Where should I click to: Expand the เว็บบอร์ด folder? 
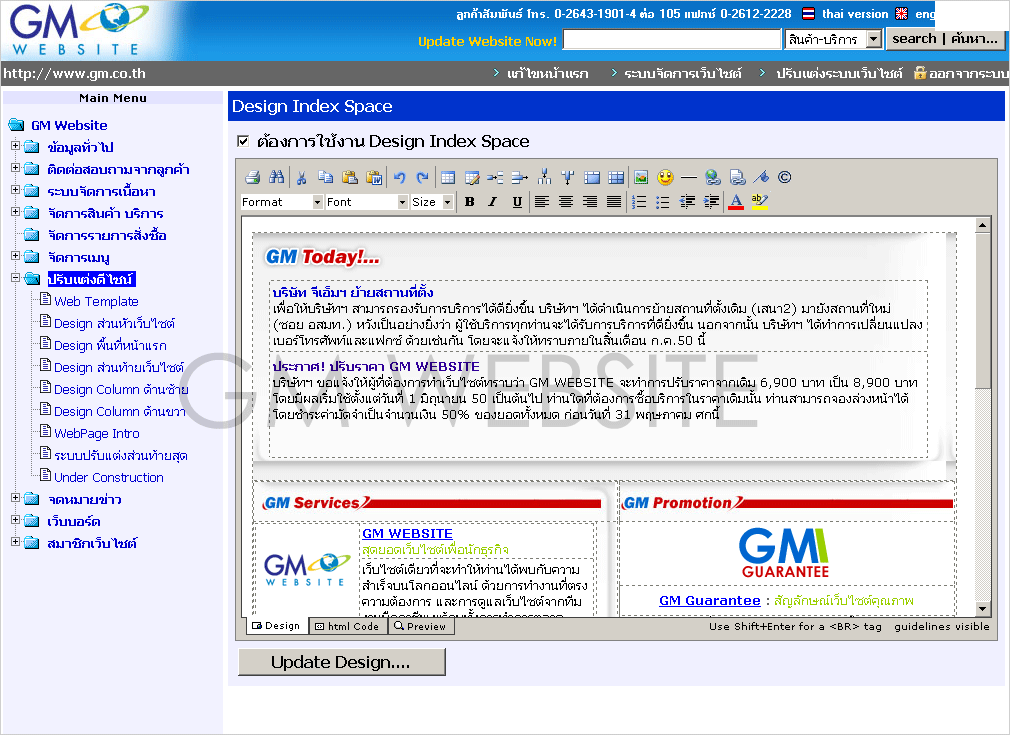(15, 519)
